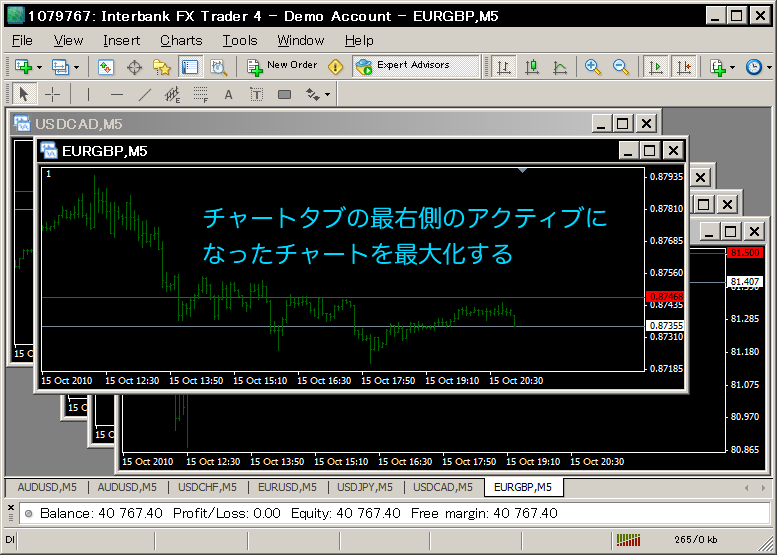Toggle the Terminal panel icon

pyautogui.click(x=190, y=67)
